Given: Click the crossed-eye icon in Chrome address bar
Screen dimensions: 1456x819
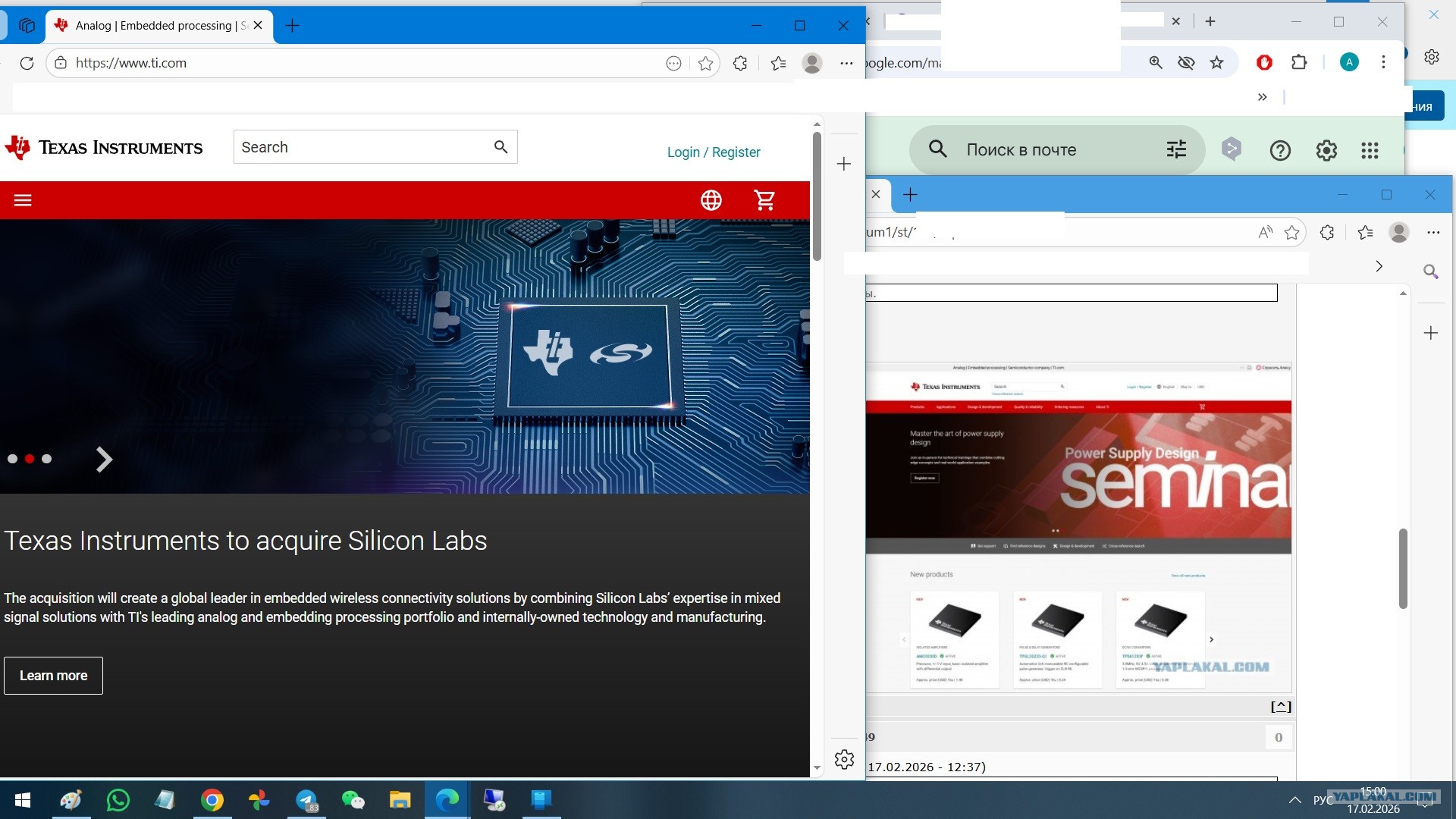Looking at the screenshot, I should 1186,63.
